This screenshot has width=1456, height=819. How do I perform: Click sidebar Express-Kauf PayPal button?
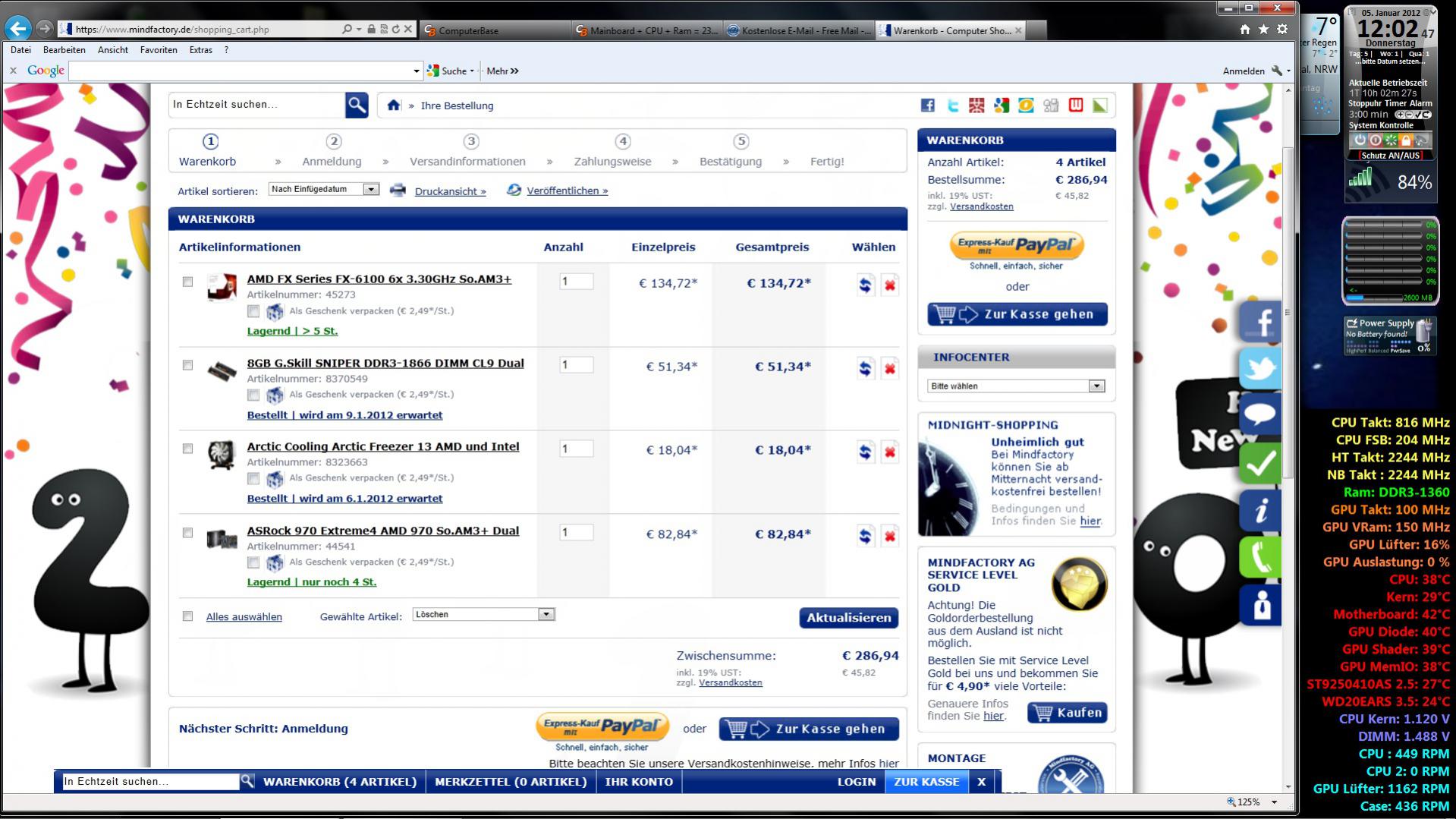coord(1017,245)
